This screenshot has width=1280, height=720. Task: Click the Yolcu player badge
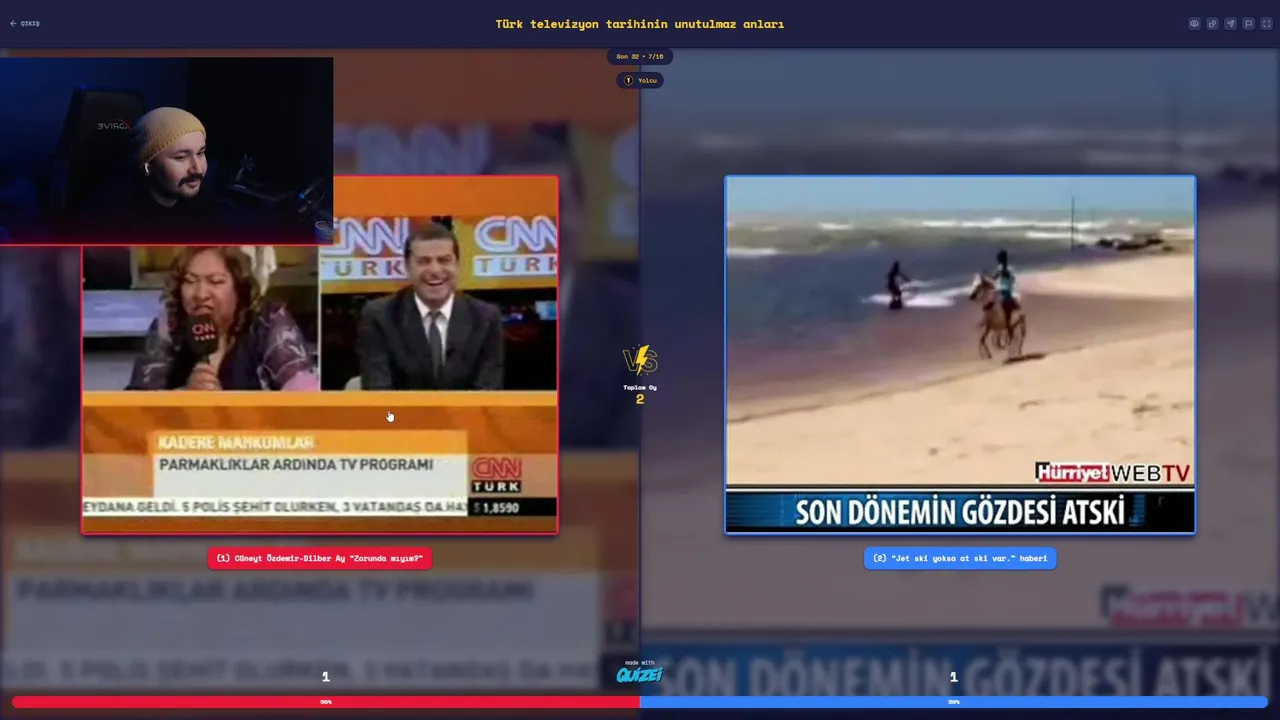click(x=640, y=80)
